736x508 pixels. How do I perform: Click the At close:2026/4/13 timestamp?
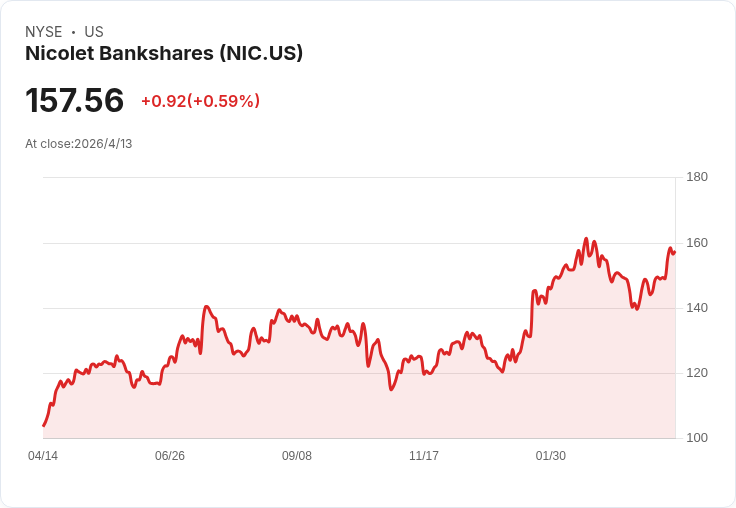(79, 144)
